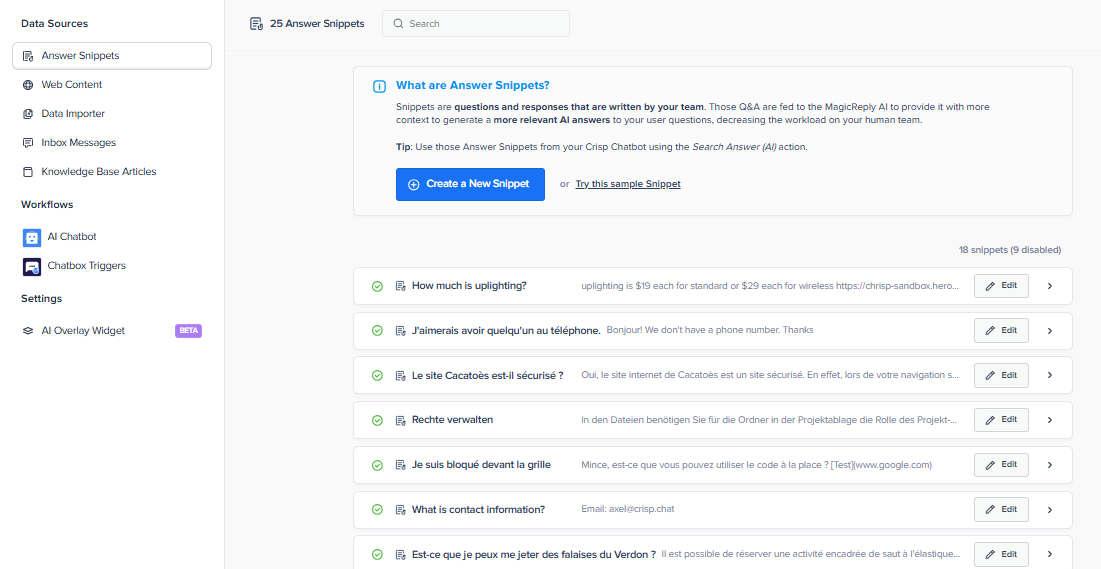Expand the Le site Cacatoès snippet chevron
1101x569 pixels.
click(1050, 376)
